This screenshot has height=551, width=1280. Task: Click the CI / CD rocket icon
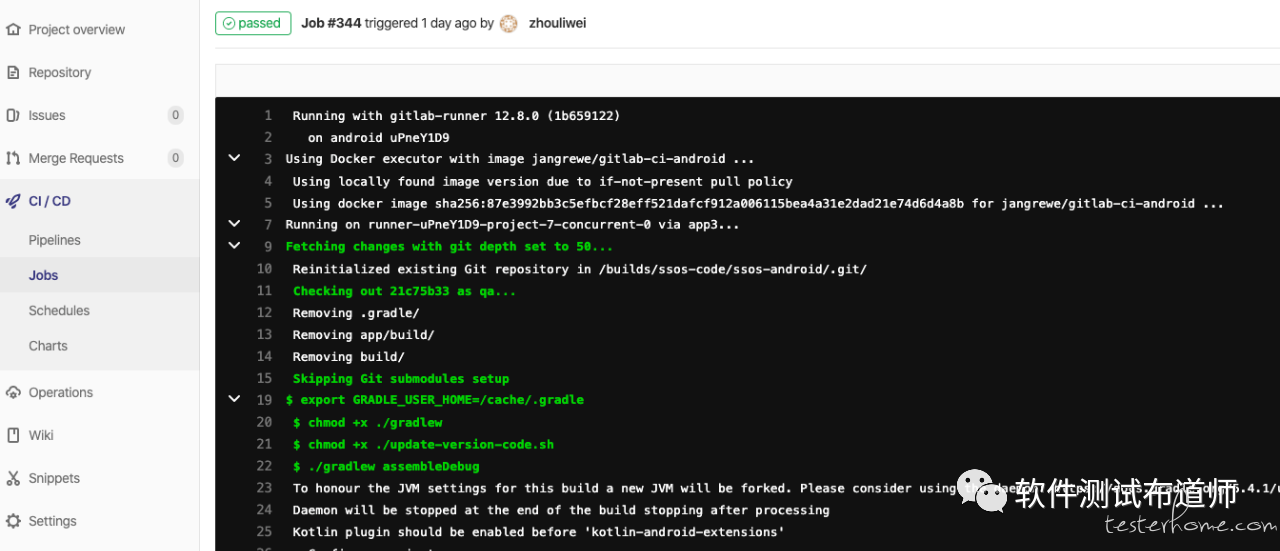pyautogui.click(x=13, y=201)
